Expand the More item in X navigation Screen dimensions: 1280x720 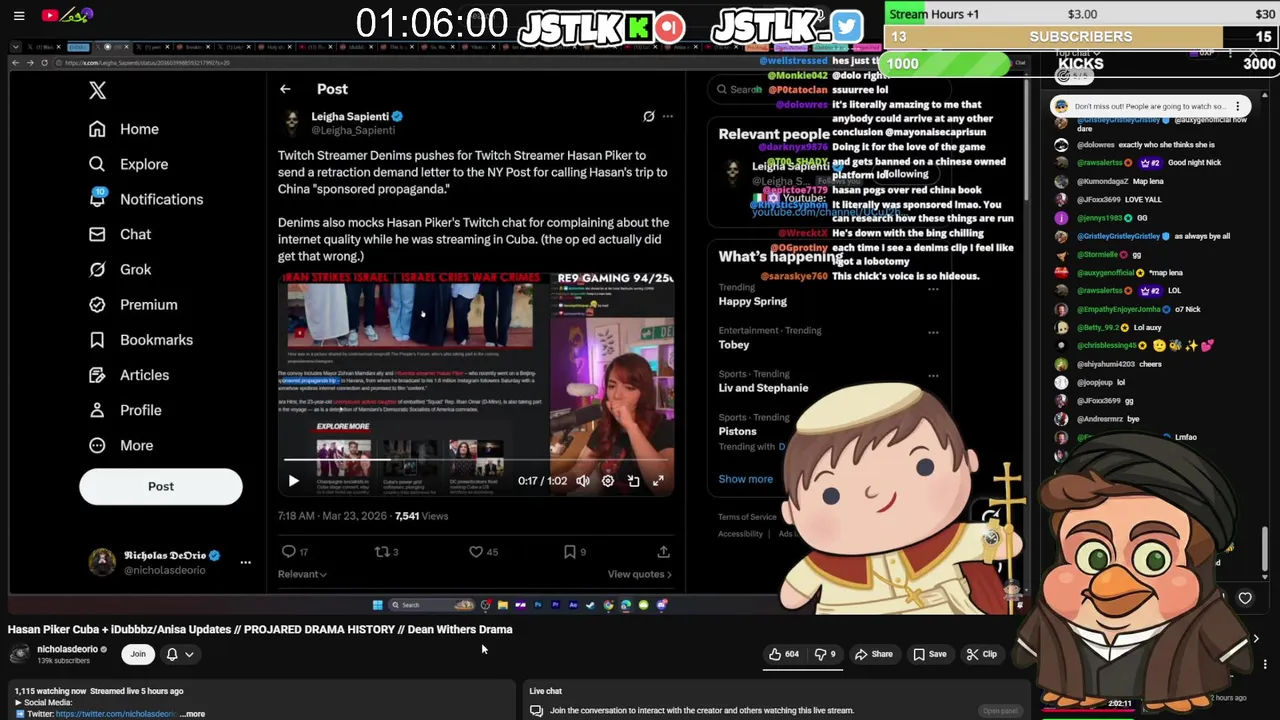pos(121,445)
